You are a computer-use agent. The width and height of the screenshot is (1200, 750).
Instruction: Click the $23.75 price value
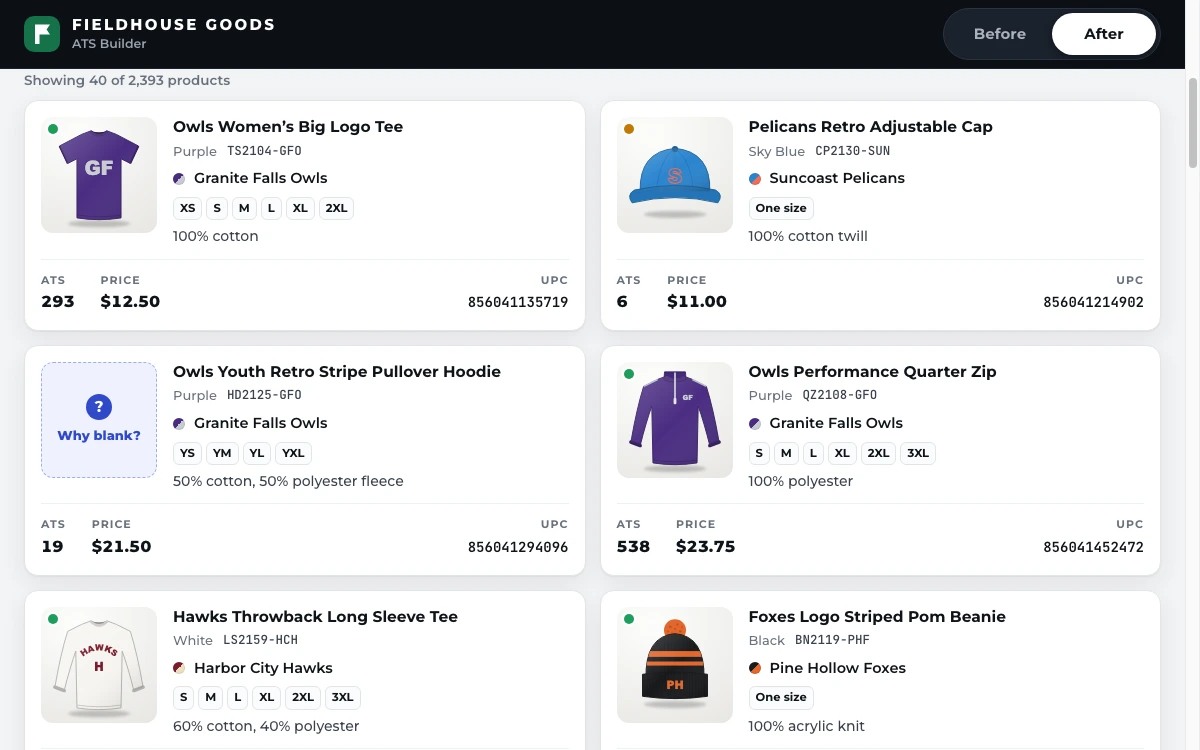tap(705, 547)
